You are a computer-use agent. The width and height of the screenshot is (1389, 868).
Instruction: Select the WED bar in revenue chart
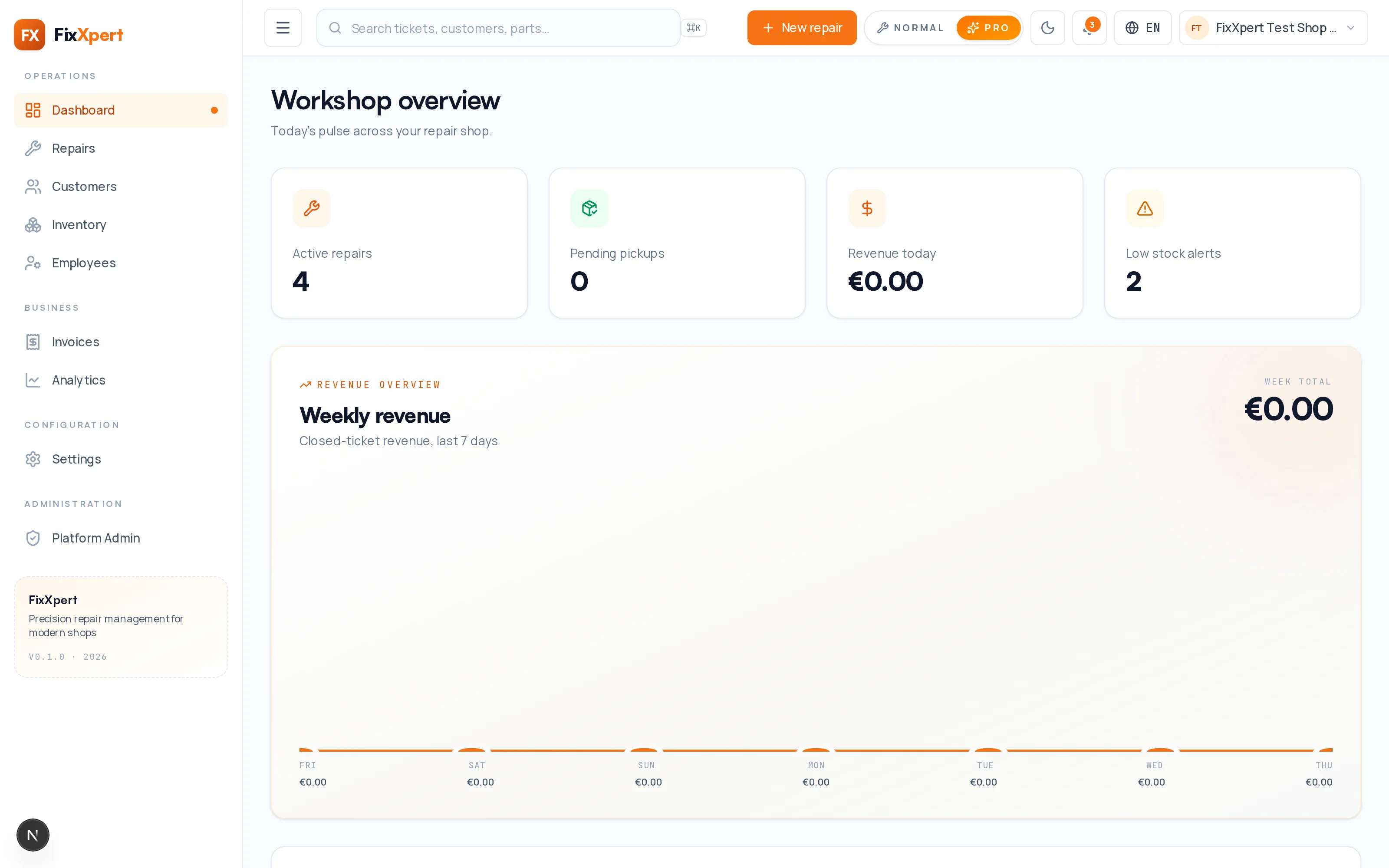(1160, 750)
